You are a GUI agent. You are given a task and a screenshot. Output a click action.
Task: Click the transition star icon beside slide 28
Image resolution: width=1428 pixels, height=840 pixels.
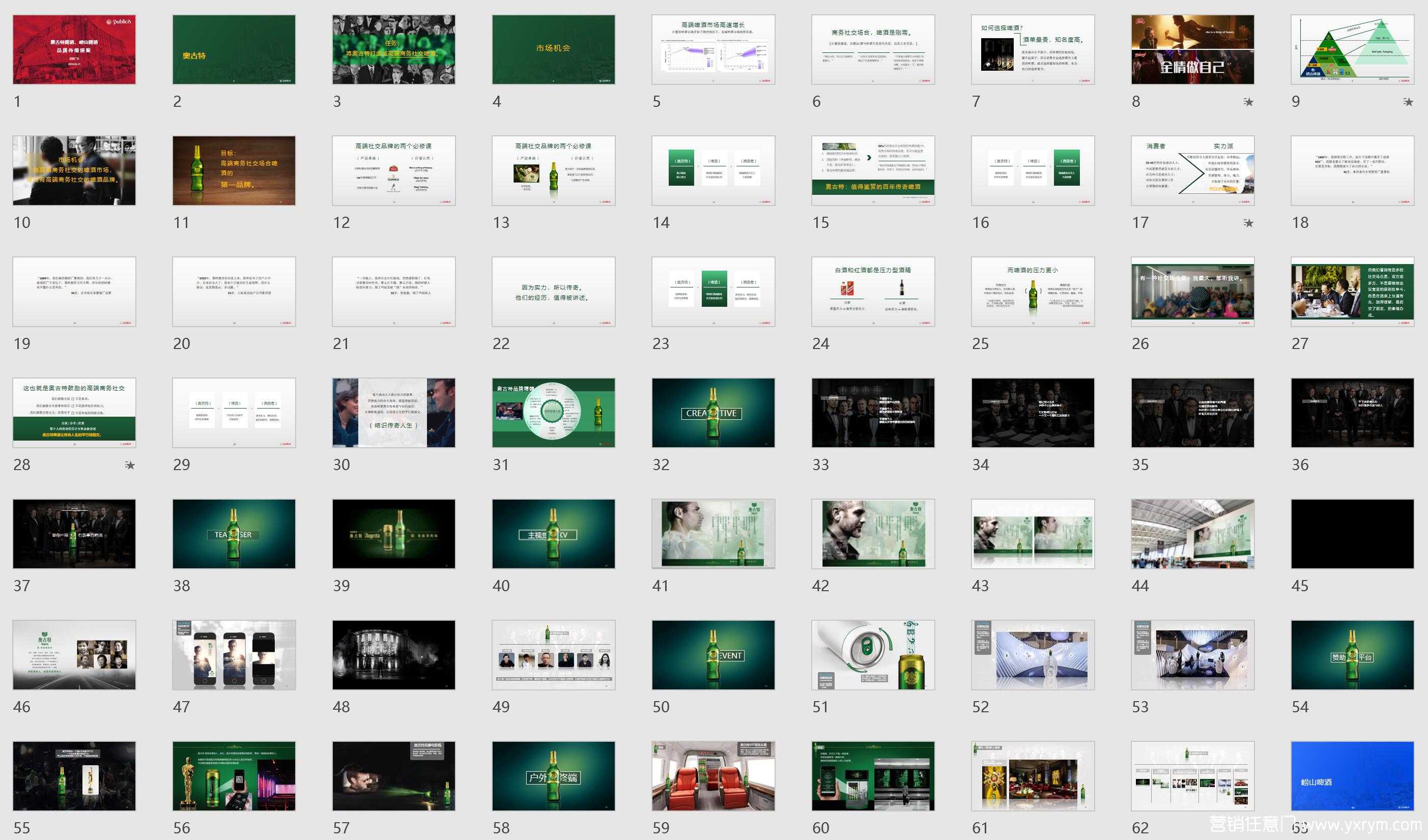click(x=130, y=465)
